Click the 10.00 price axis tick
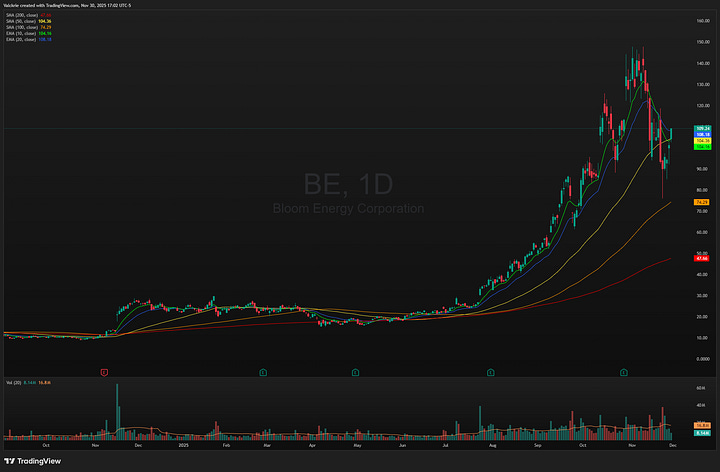Screen dimensions: 720x472 (x=702, y=338)
